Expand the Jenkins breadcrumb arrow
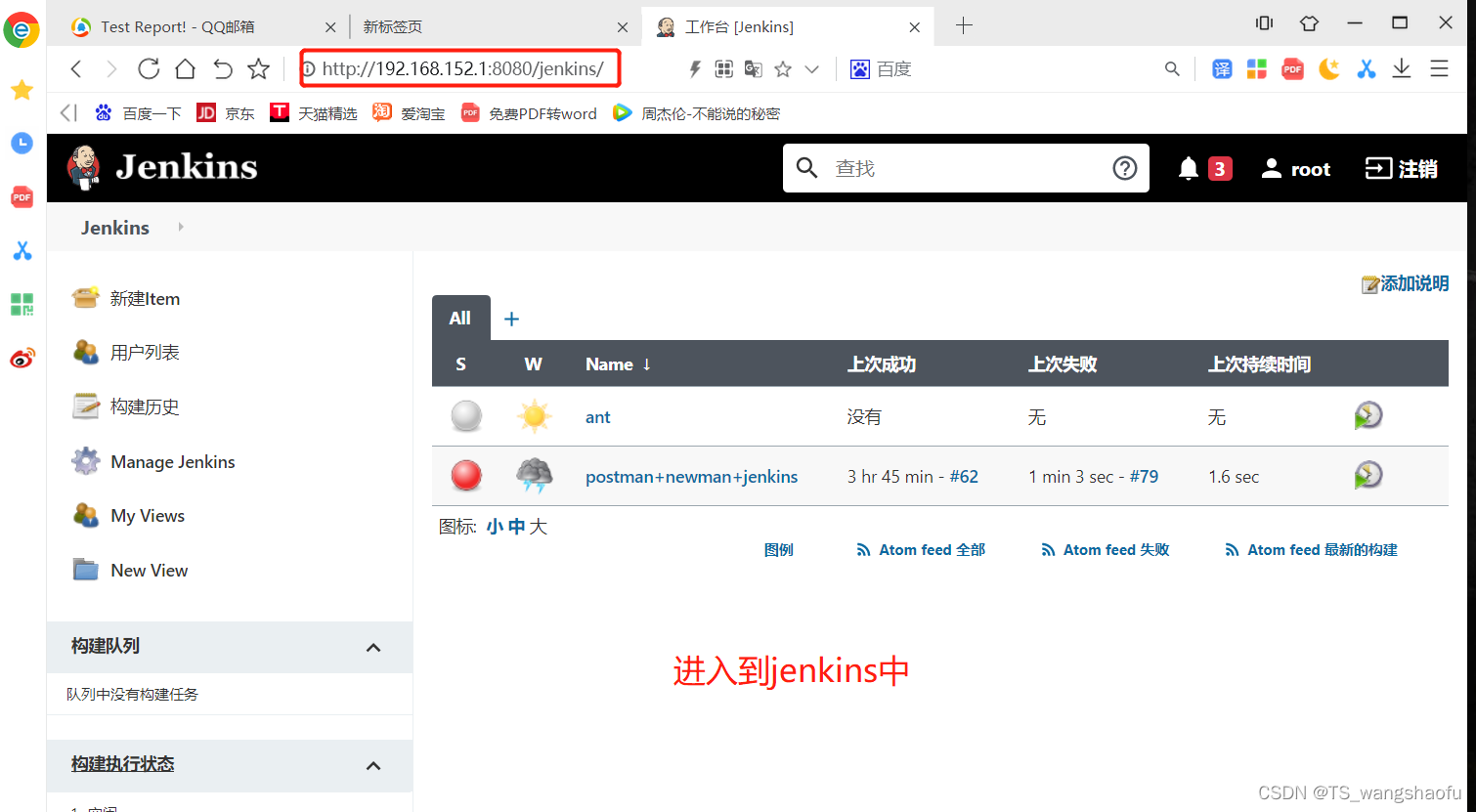Viewport: 1476px width, 812px height. [181, 227]
